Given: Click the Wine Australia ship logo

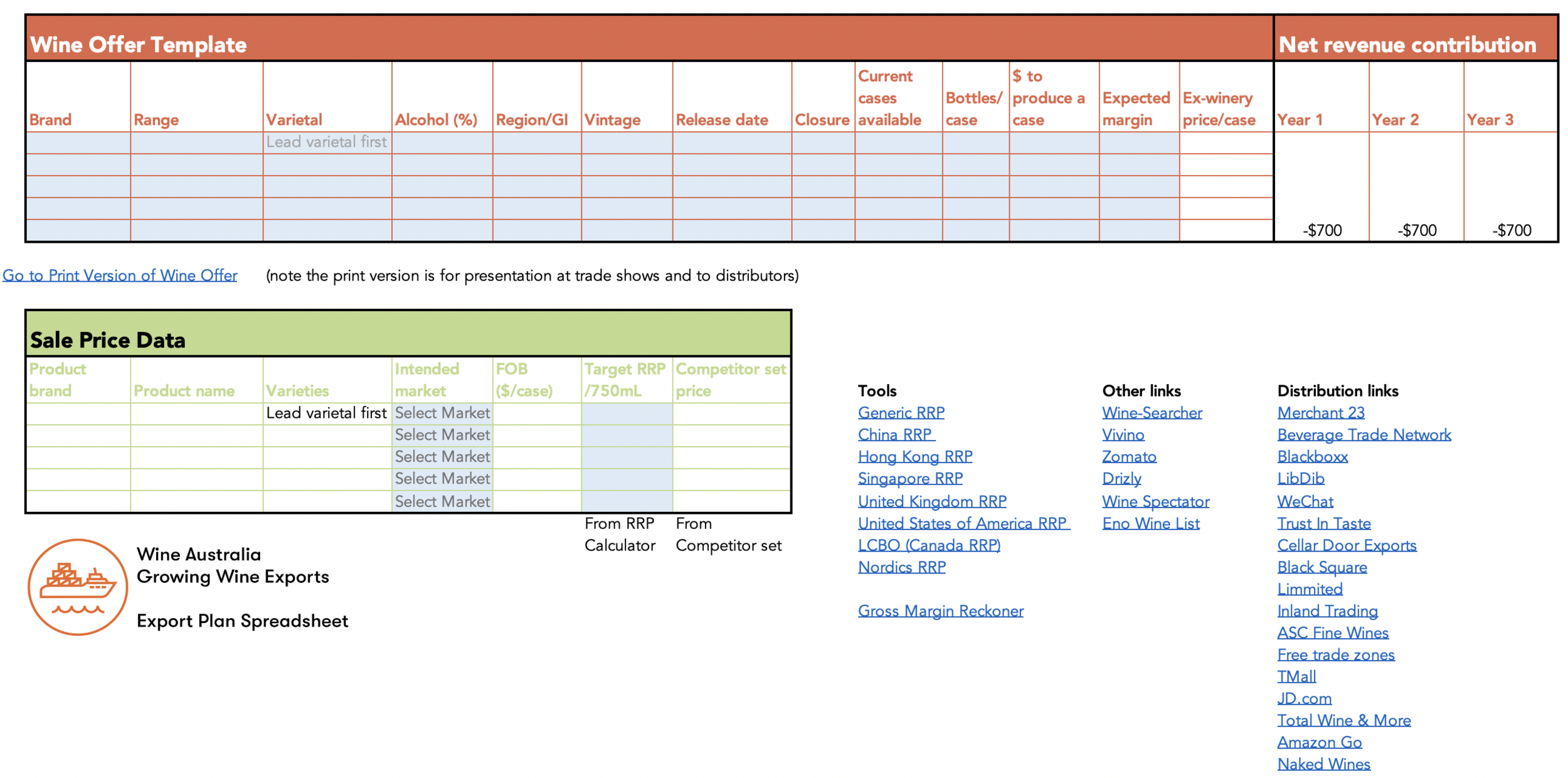Looking at the screenshot, I should (x=78, y=587).
